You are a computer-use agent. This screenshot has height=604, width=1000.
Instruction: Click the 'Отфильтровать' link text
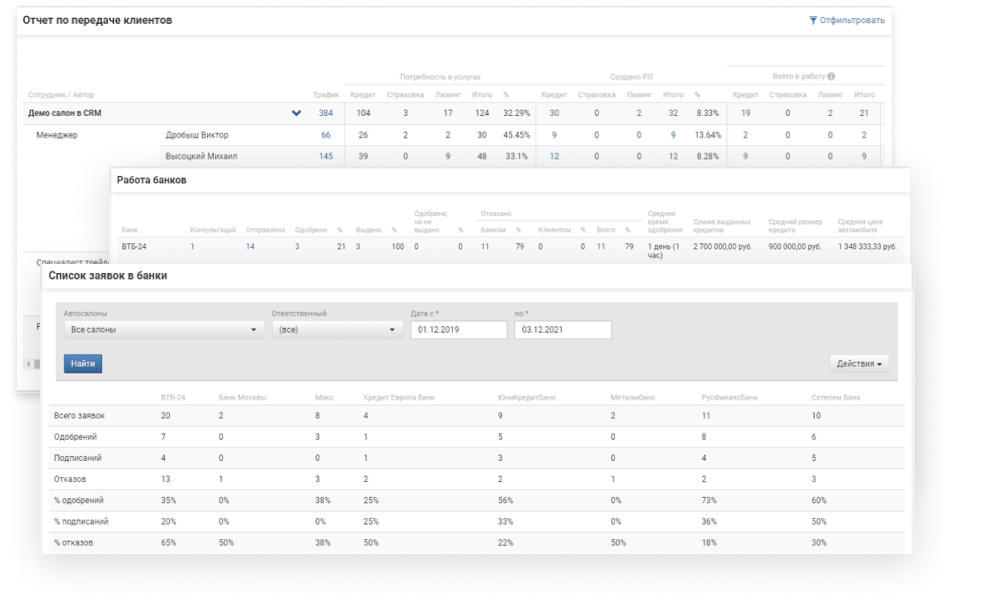coord(852,20)
